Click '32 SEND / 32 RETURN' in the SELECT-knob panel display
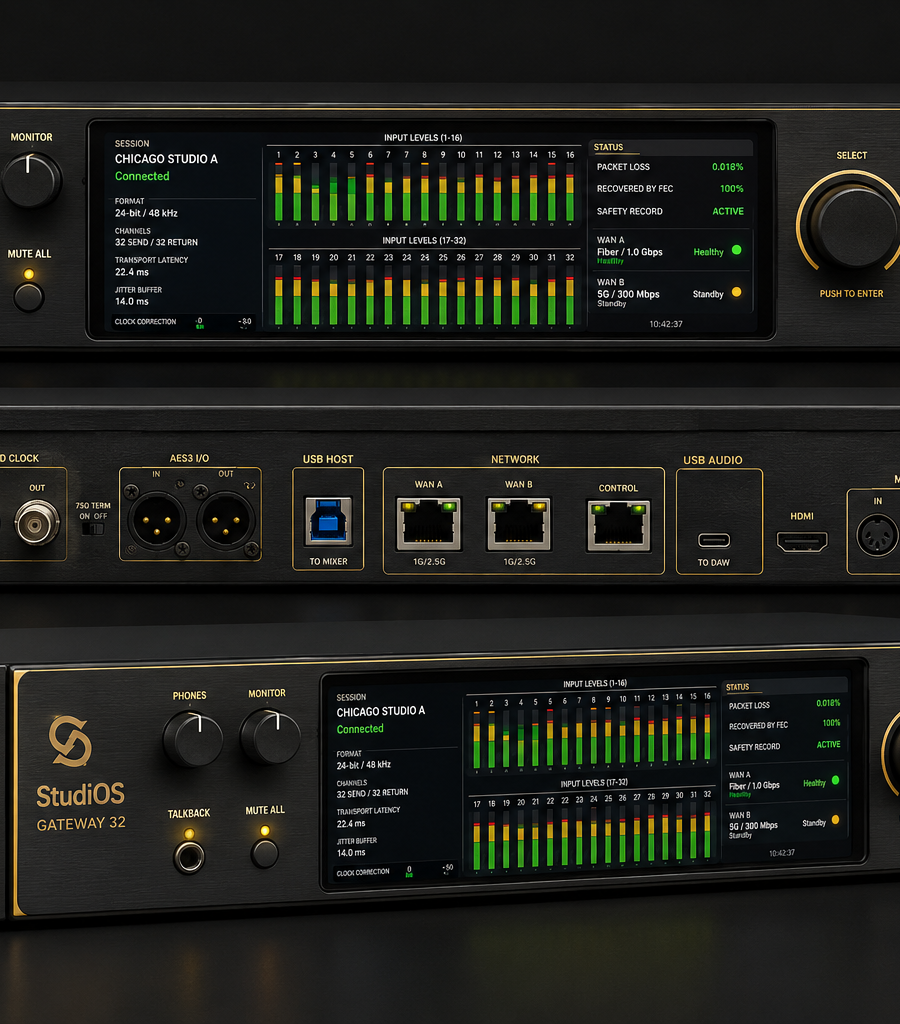Image resolution: width=900 pixels, height=1024 pixels. coord(156,242)
